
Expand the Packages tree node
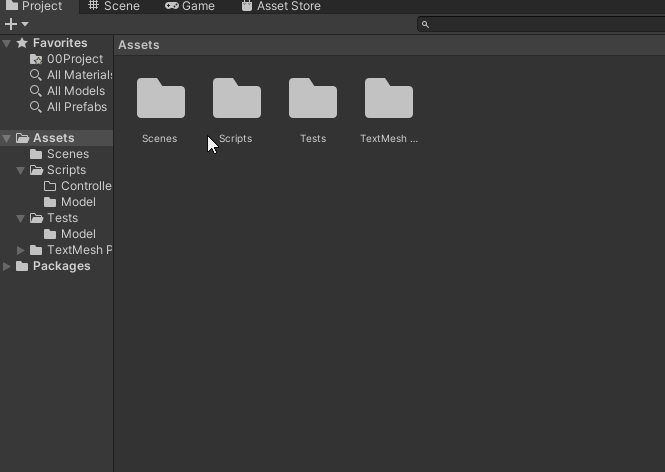(x=6, y=266)
